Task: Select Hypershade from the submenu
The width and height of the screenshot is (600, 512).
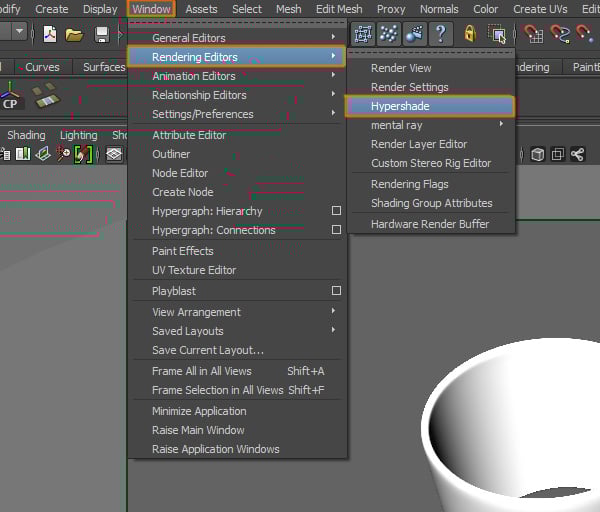Action: [x=430, y=106]
